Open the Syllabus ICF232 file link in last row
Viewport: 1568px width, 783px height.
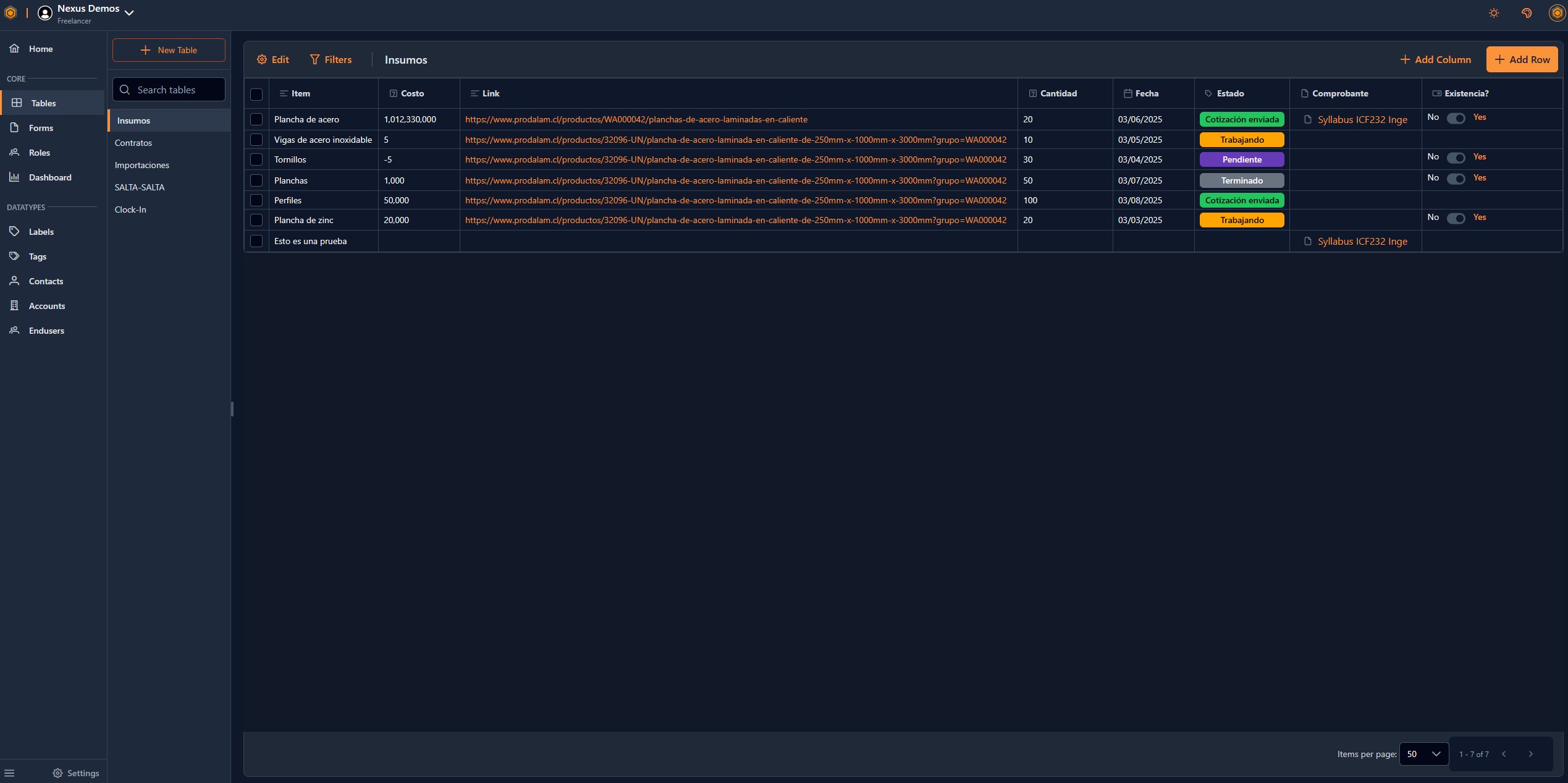coord(1362,241)
